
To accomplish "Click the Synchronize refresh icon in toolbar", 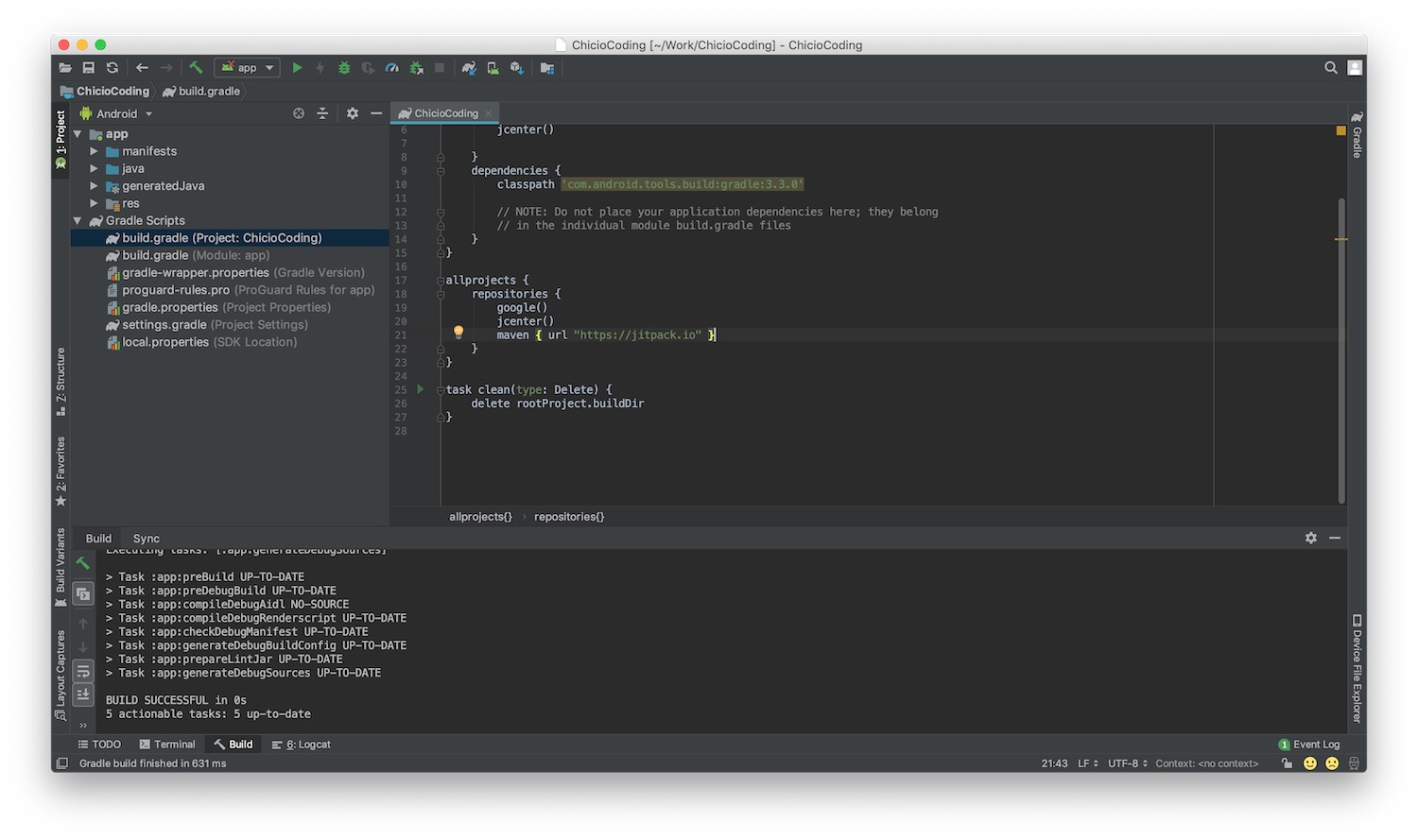I will tap(112, 68).
